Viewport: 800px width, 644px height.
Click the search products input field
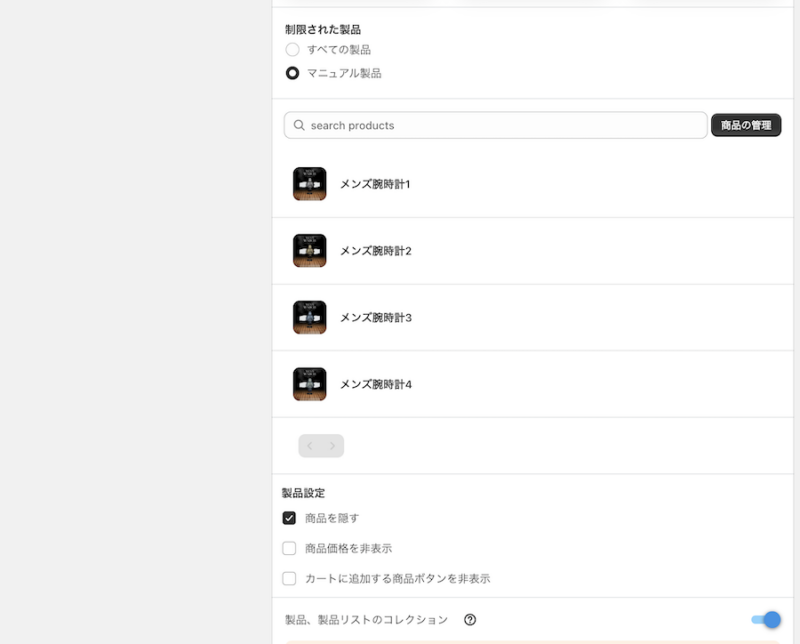pyautogui.click(x=495, y=125)
